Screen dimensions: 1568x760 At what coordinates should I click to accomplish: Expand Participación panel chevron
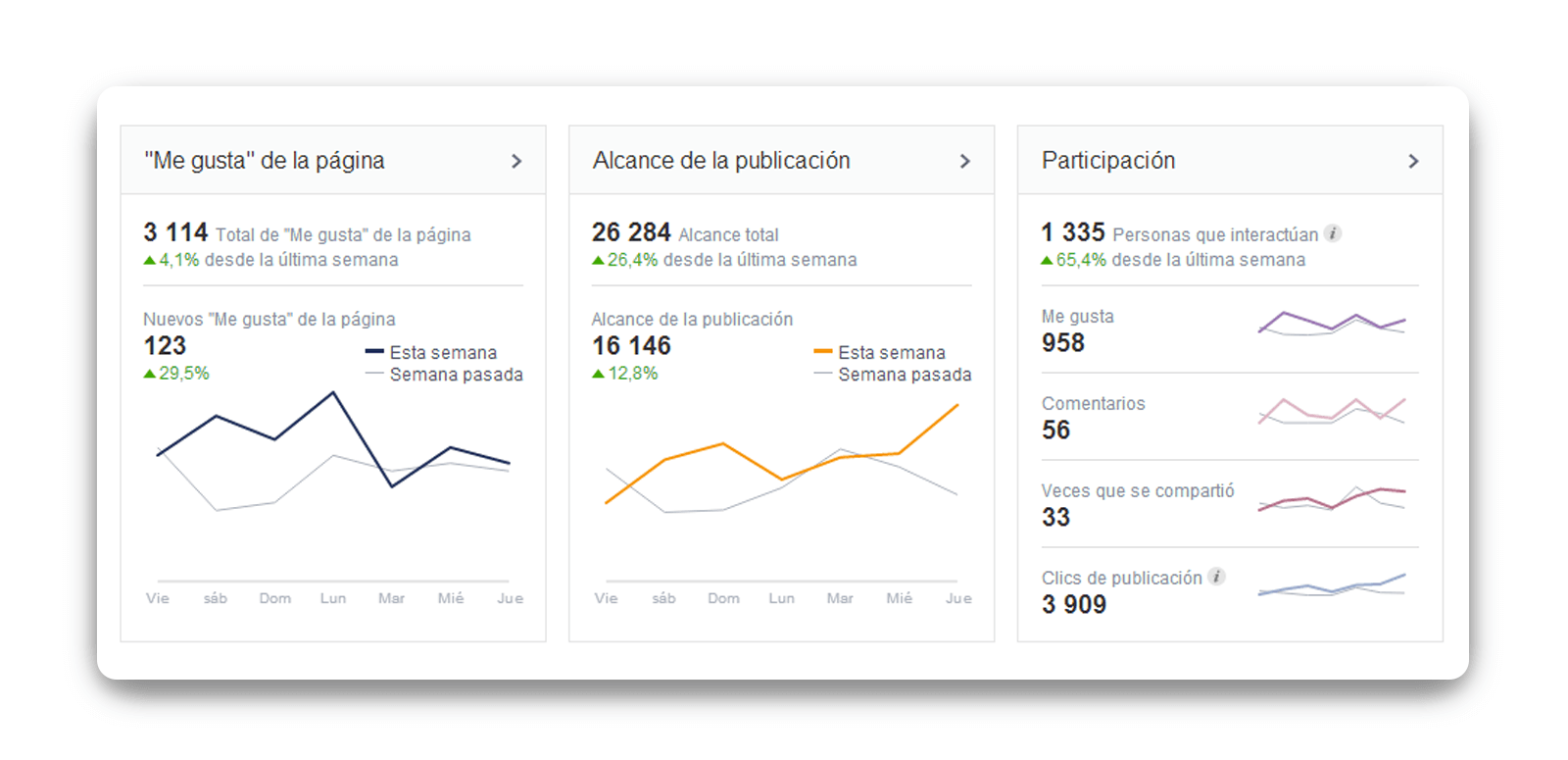coord(1413,161)
